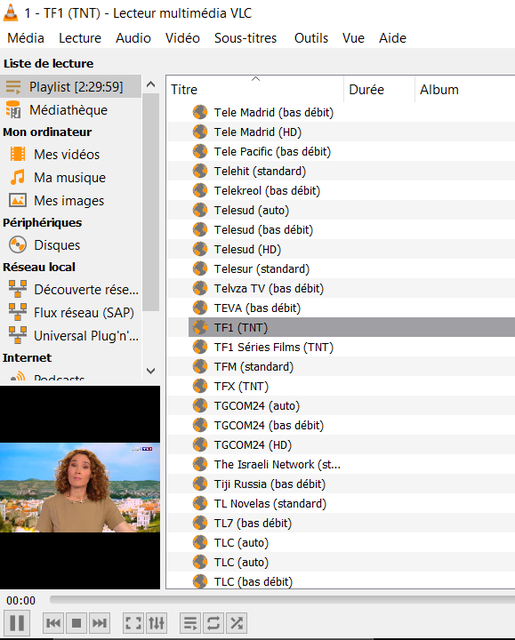This screenshot has height=640, width=515.
Task: Click the Flux réseau network icon
Action: [18, 312]
